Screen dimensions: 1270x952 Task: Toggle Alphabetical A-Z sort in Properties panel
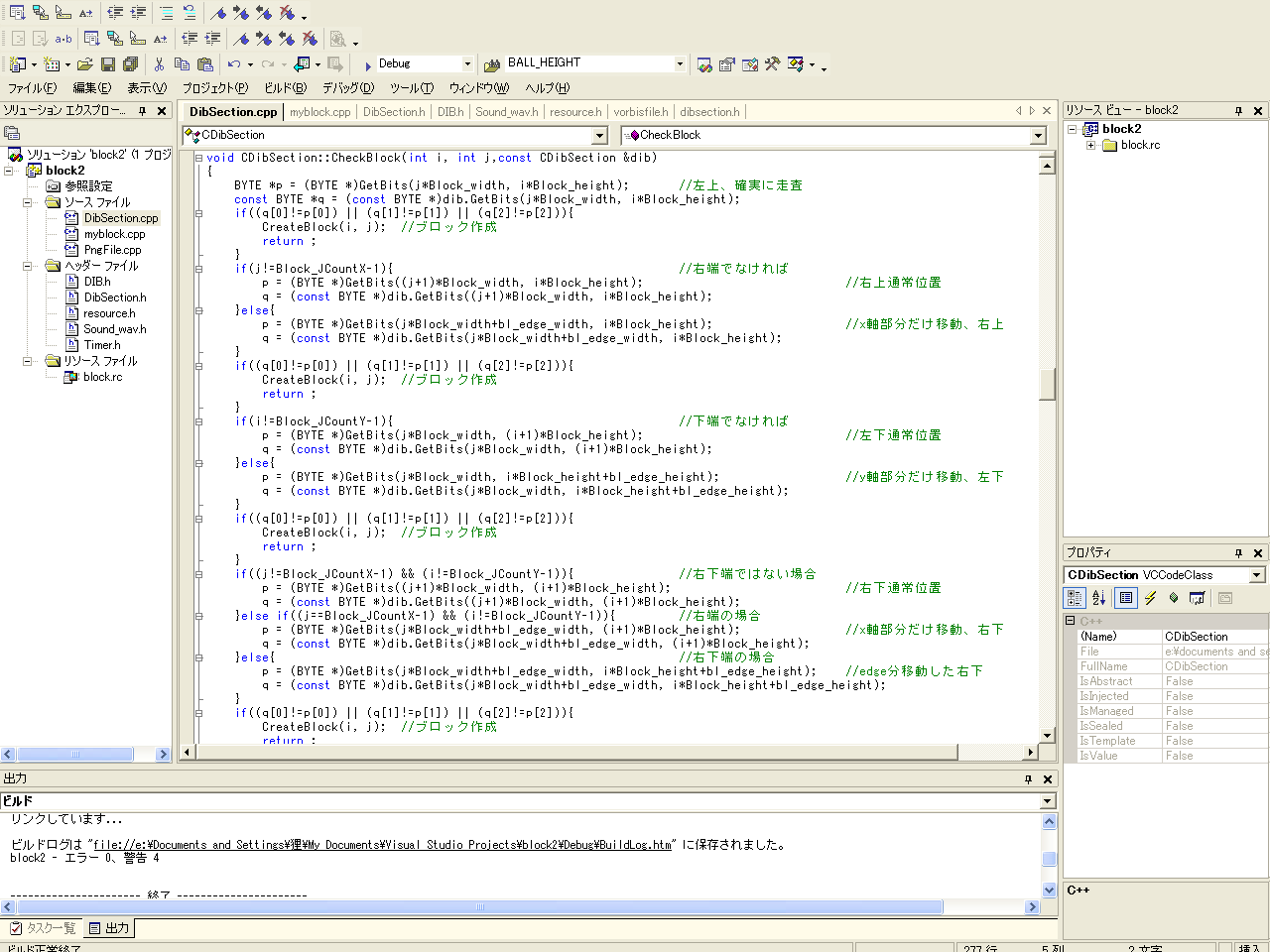(1098, 598)
